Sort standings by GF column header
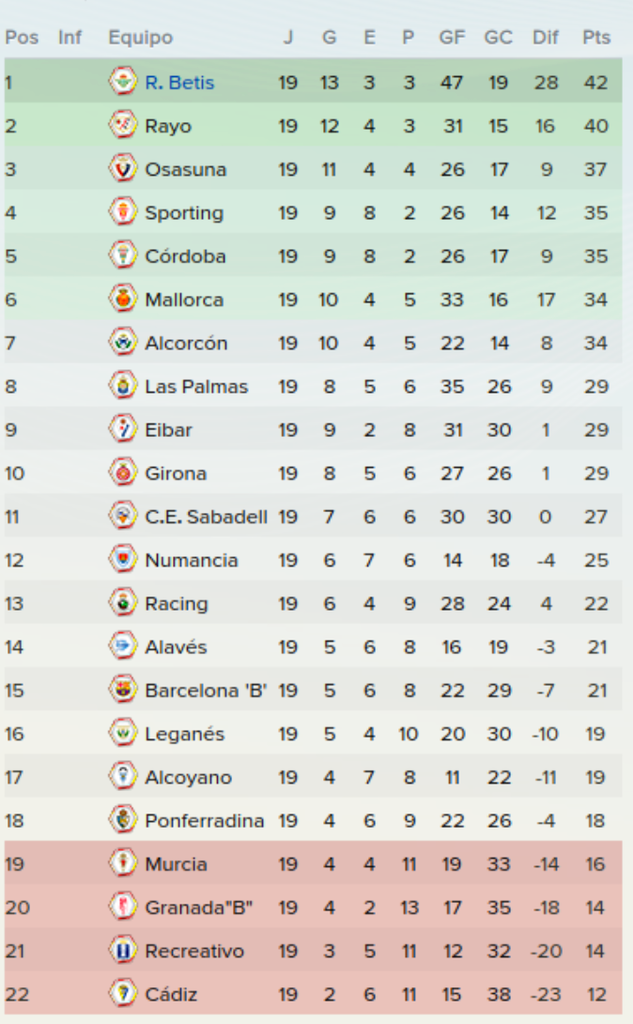Screen dimensions: 633x1024 point(452,37)
